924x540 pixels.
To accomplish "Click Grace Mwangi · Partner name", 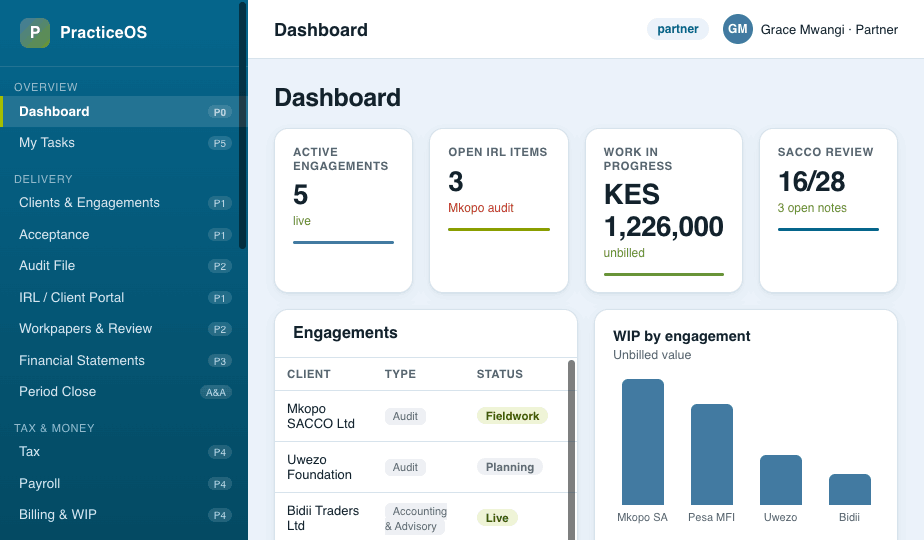I will [829, 29].
